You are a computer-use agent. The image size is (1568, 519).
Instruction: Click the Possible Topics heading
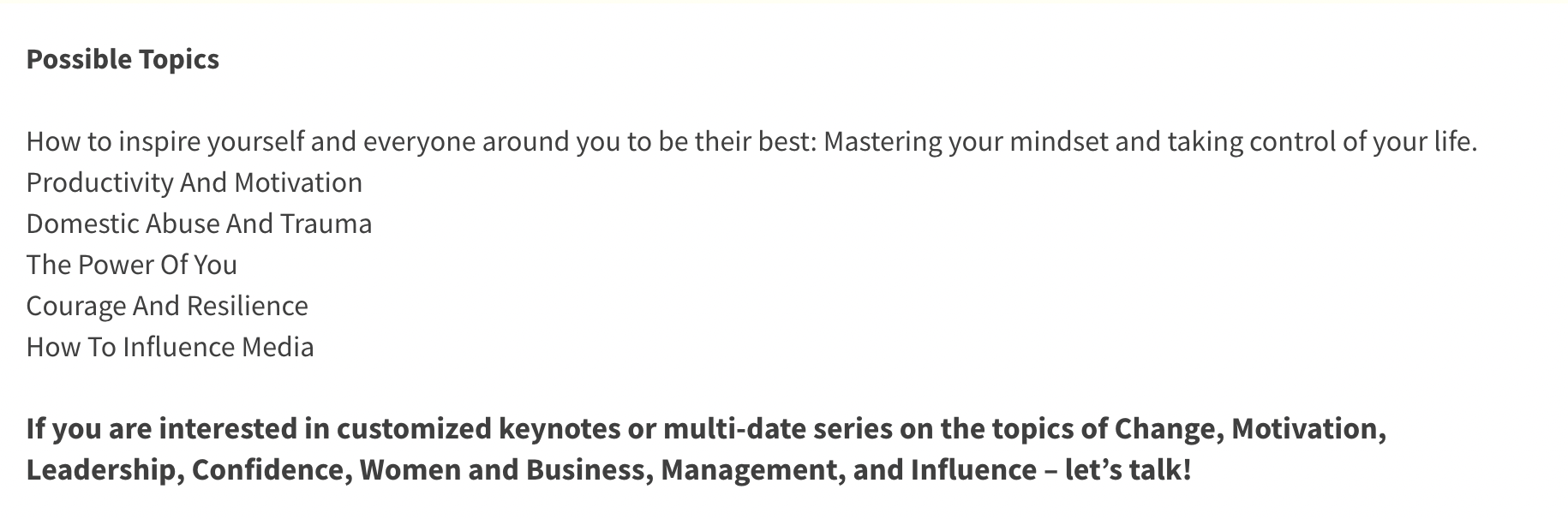[x=123, y=59]
